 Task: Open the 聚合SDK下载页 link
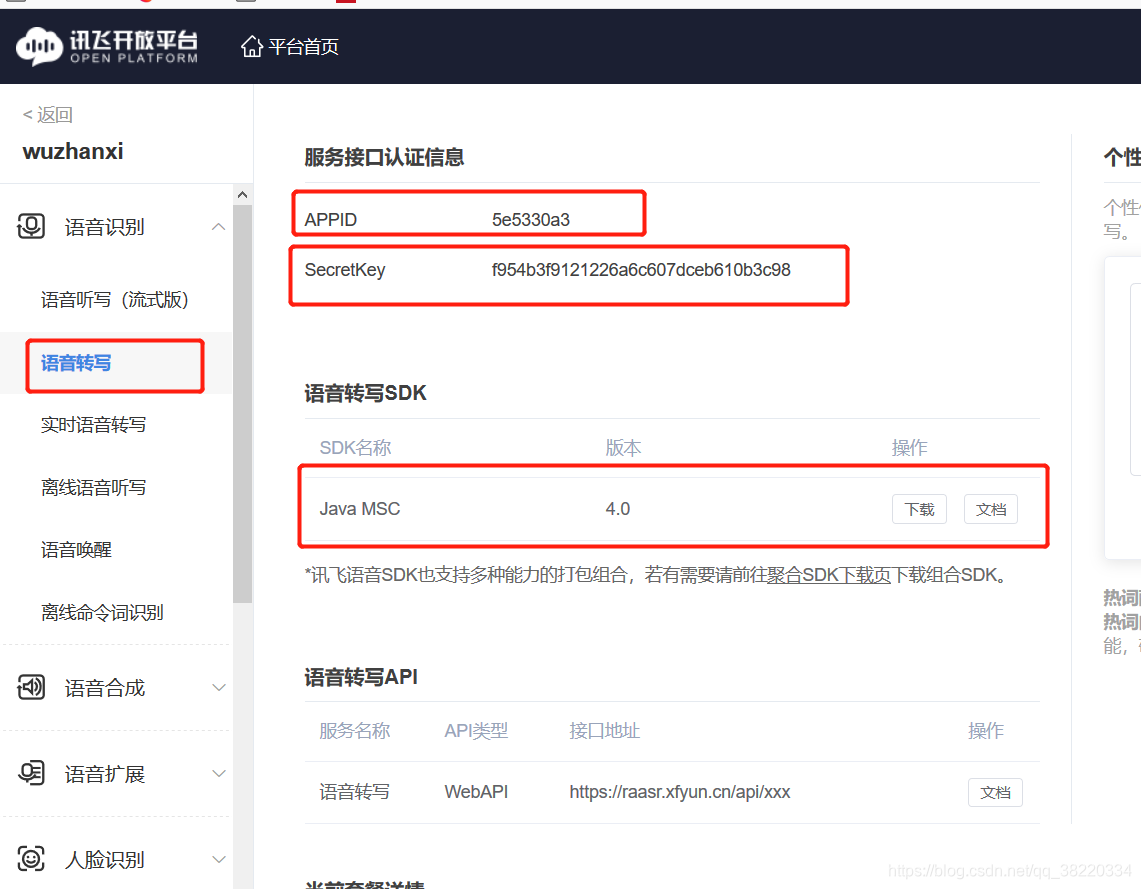coord(829,575)
